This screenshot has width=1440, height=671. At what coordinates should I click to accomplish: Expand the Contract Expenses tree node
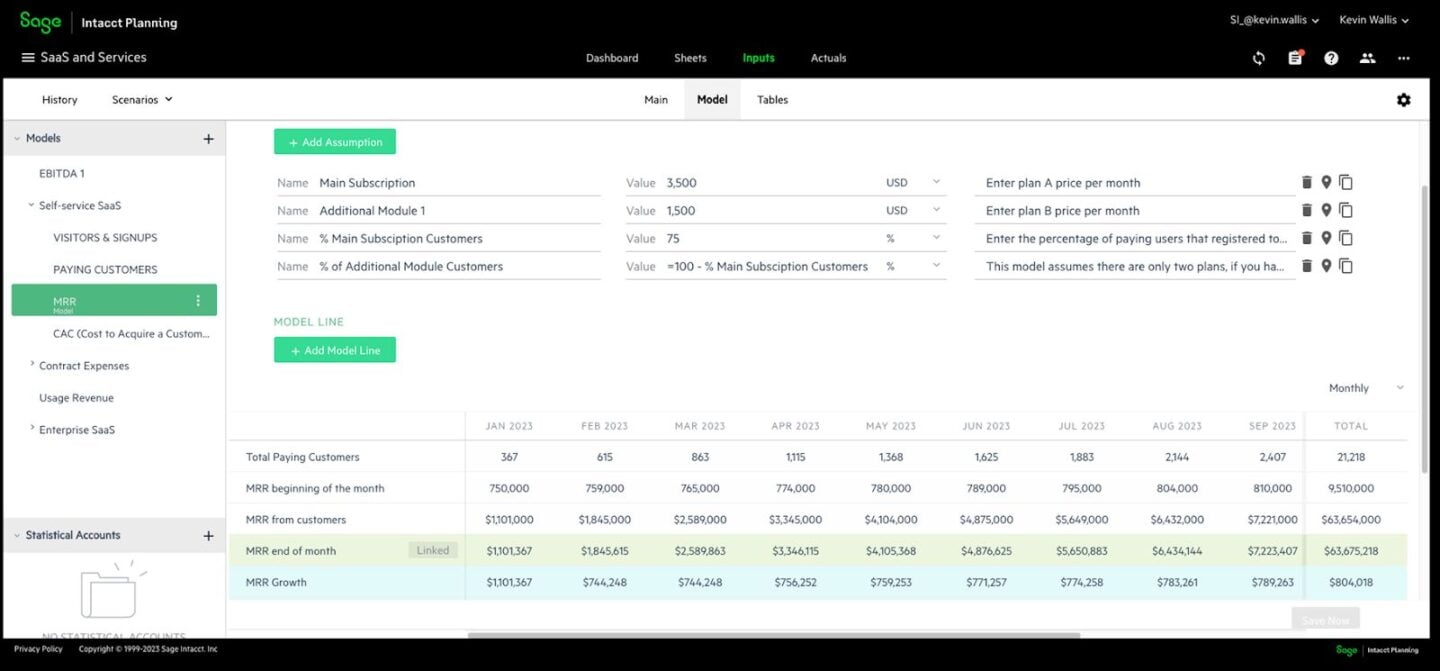(x=31, y=365)
